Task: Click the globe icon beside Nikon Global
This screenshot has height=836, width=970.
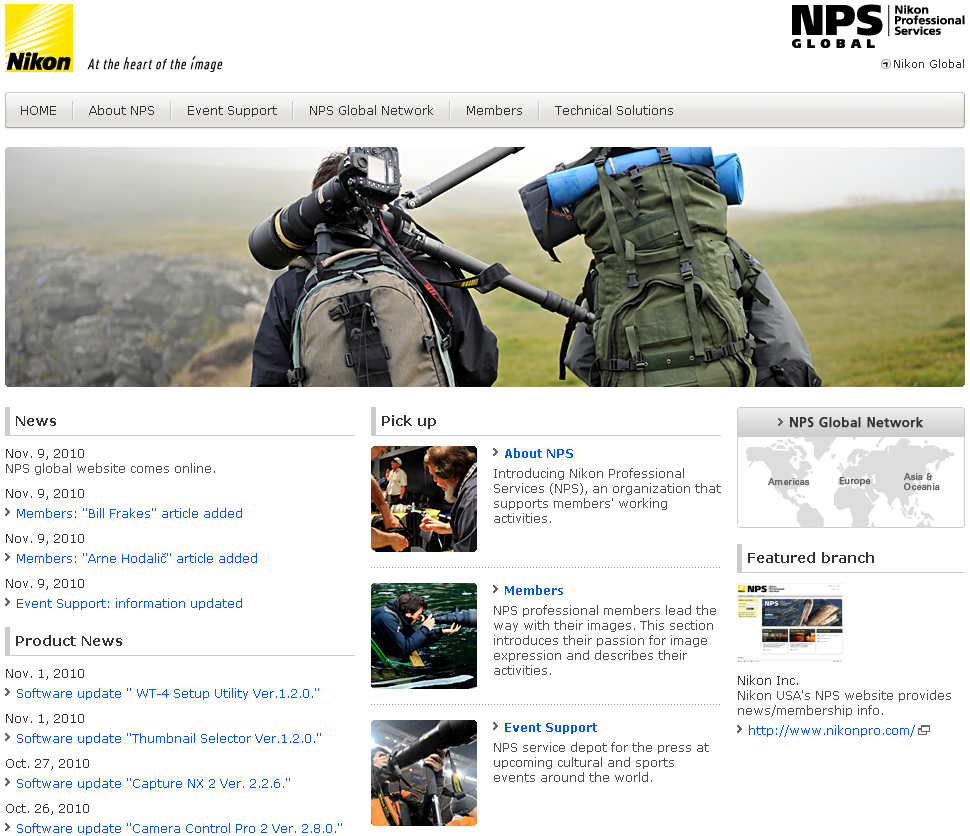Action: [885, 64]
